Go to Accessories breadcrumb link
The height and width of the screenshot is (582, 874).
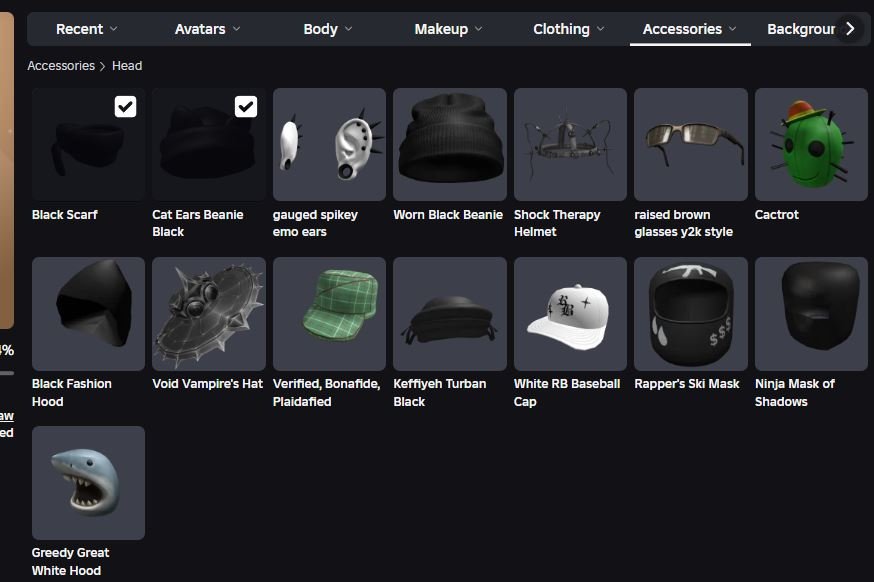pyautogui.click(x=61, y=66)
